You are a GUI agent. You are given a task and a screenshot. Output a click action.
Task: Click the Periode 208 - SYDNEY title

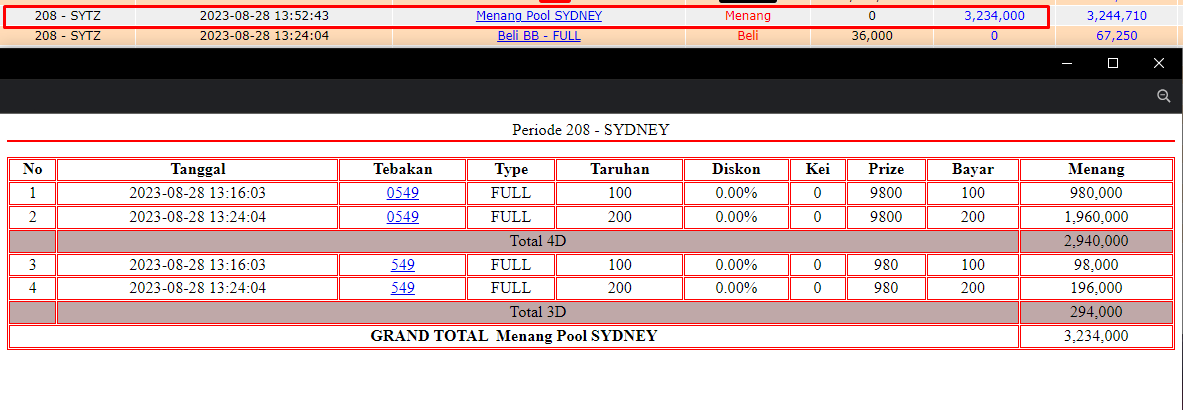(x=591, y=130)
